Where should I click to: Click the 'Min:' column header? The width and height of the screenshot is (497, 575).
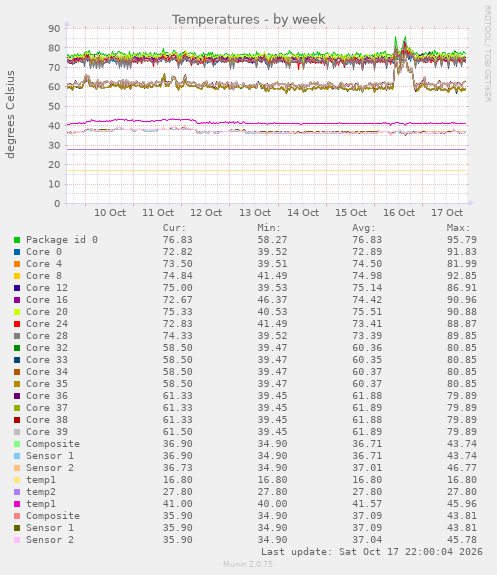click(269, 228)
